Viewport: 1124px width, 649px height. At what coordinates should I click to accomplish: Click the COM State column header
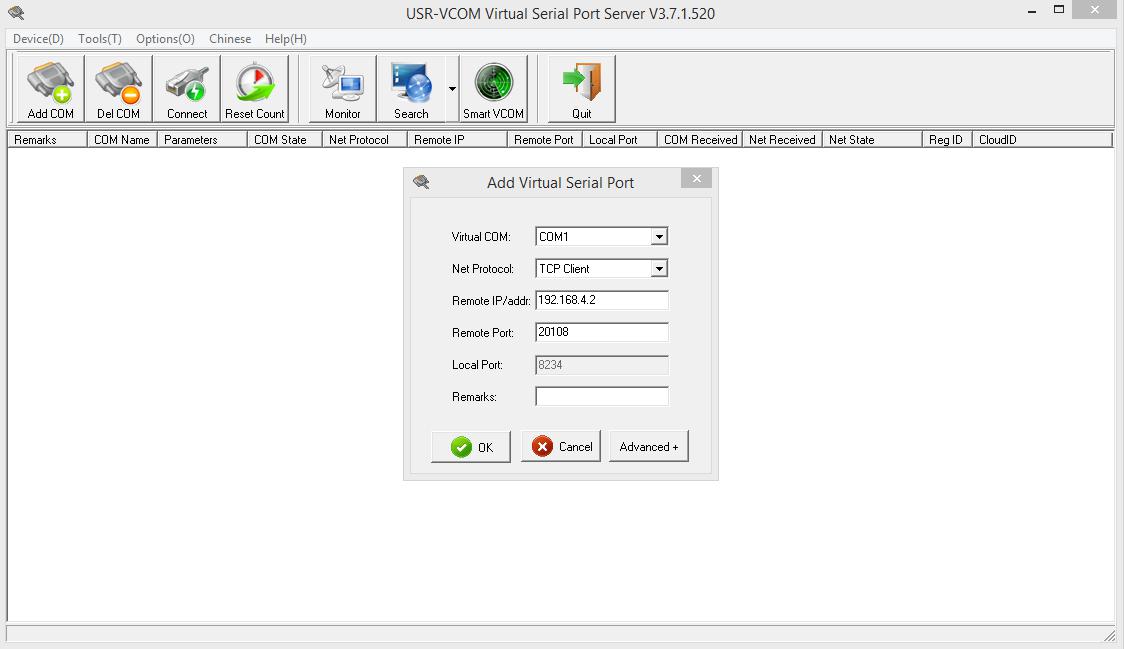(285, 140)
